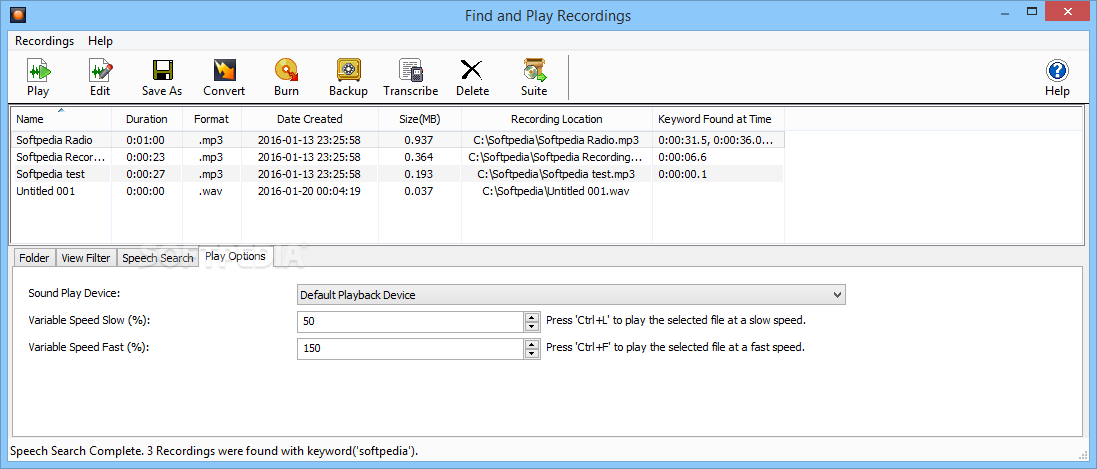1097x469 pixels.
Task: Open the Suite icon
Action: [535, 77]
